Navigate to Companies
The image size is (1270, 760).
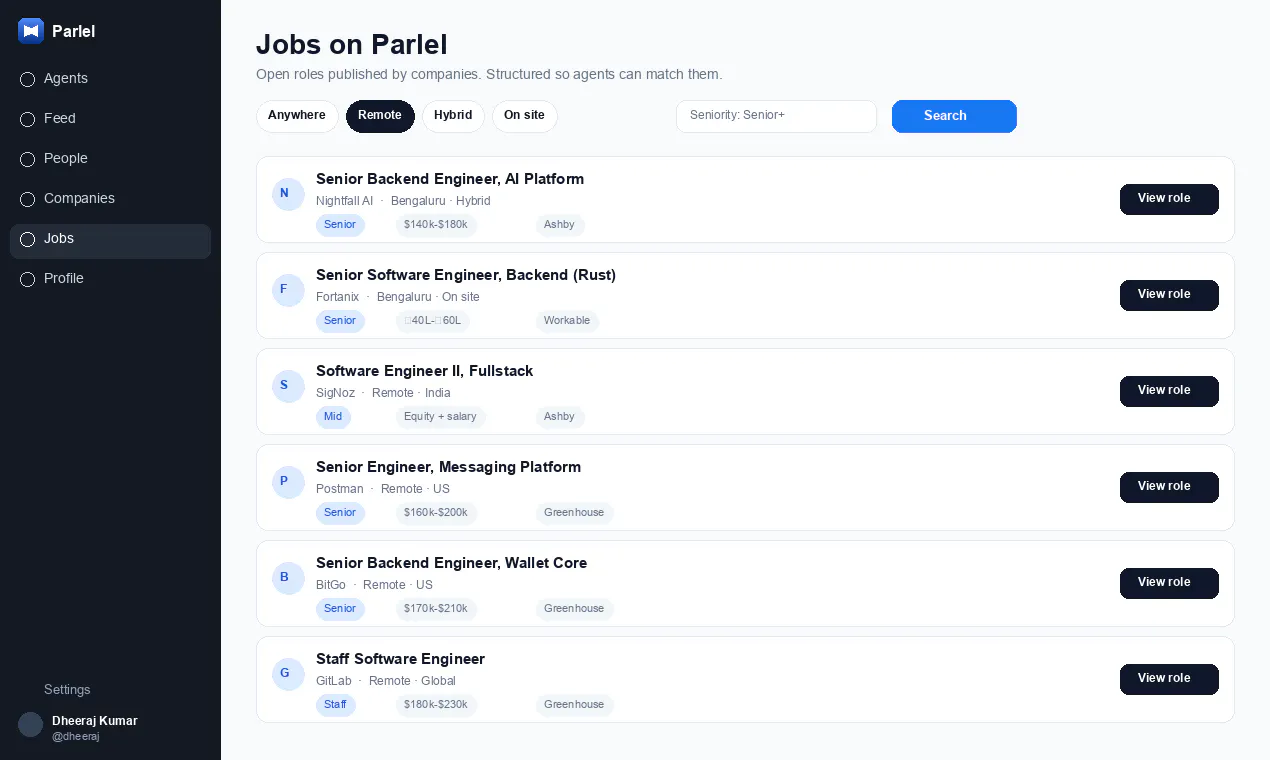pyautogui.click(x=110, y=199)
